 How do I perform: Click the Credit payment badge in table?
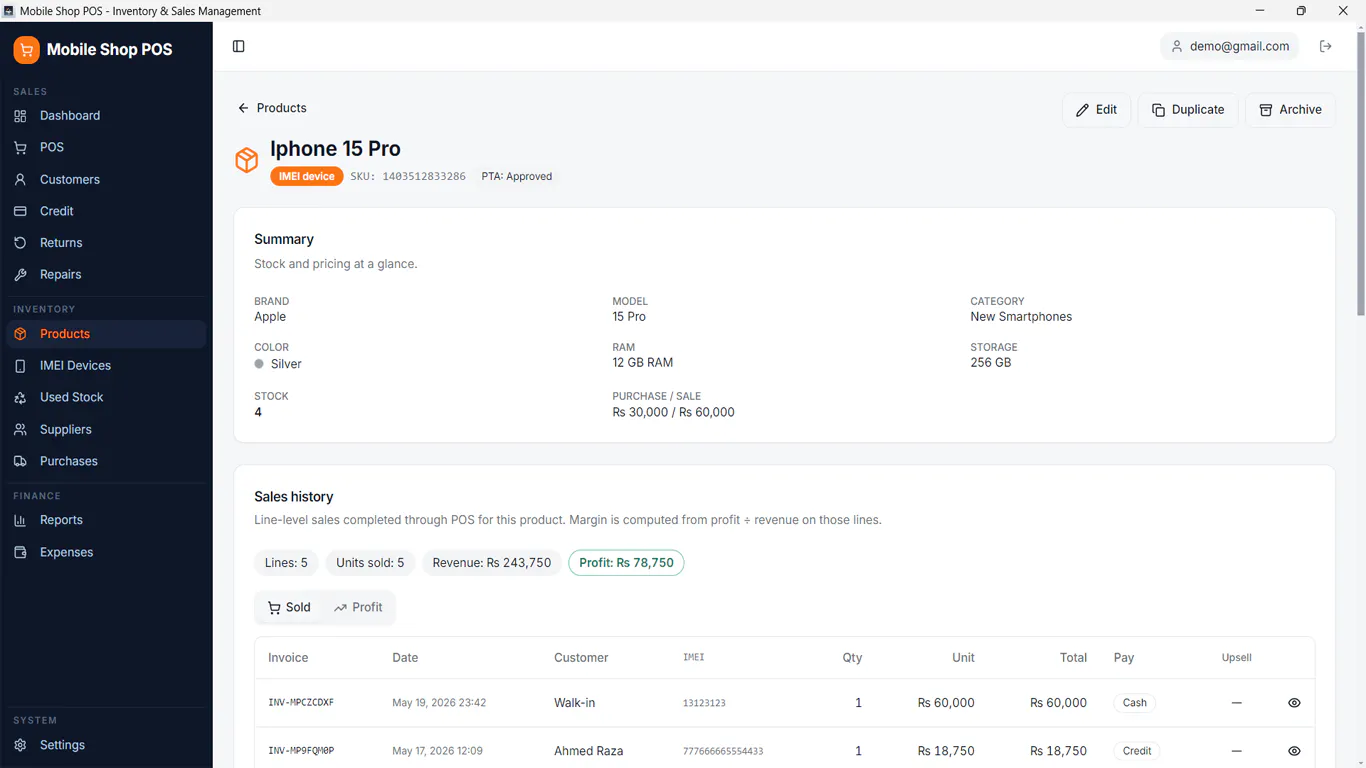(1137, 751)
